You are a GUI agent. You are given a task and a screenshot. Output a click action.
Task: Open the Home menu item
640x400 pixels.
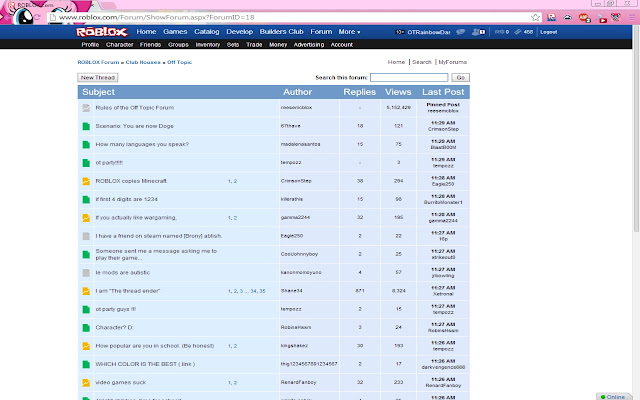click(146, 31)
